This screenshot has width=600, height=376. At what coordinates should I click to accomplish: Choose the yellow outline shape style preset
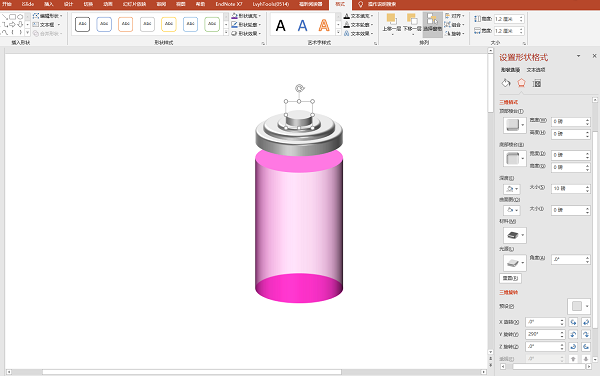tap(169, 24)
